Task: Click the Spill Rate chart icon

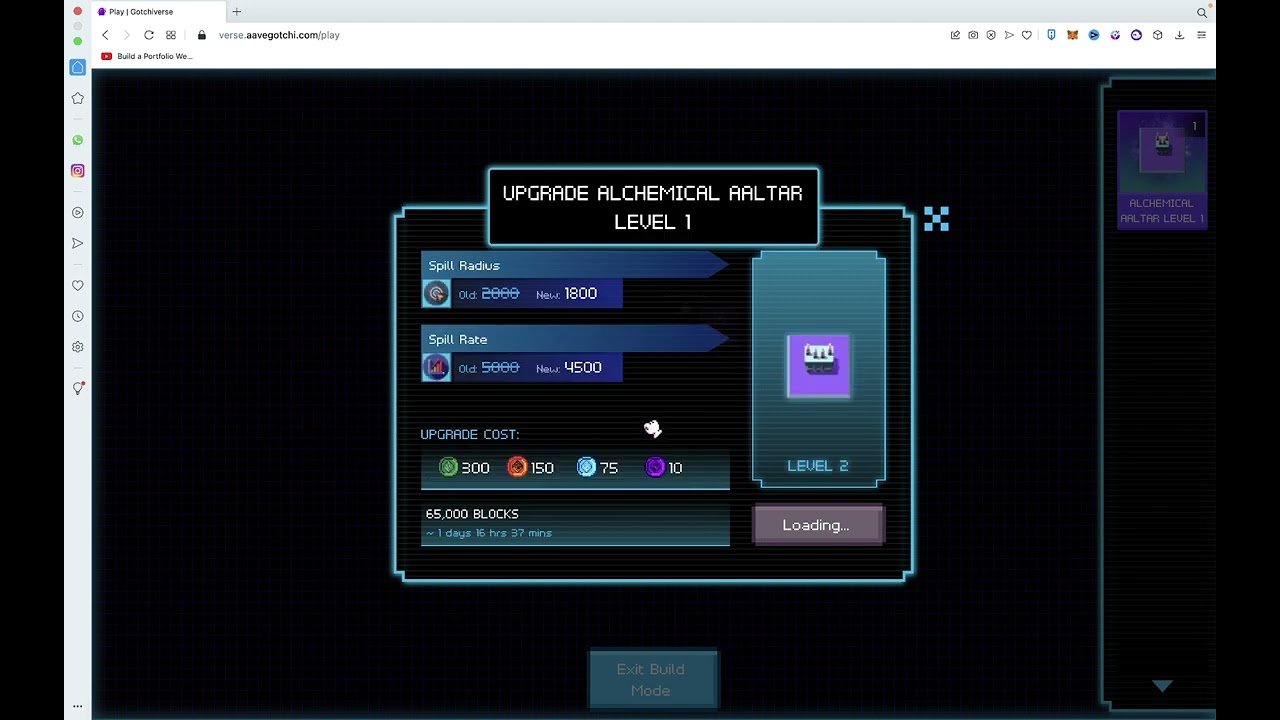Action: 436,368
